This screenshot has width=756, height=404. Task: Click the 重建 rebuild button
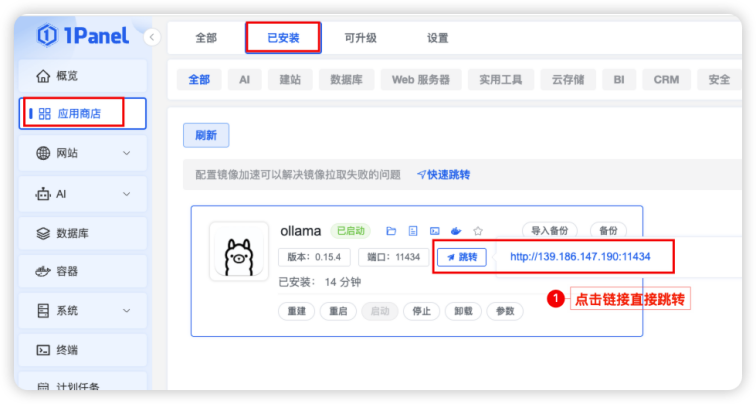297,311
